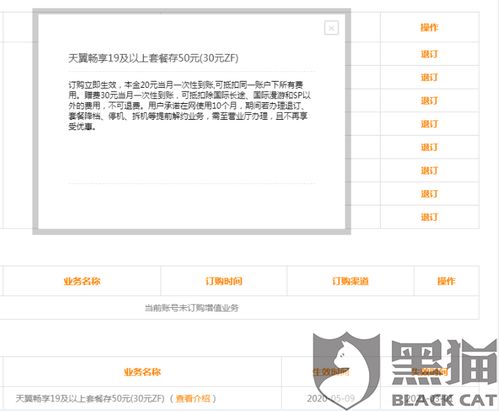Click the seventh 退订 unsubscribe link
499x411 pixels.
click(x=429, y=194)
